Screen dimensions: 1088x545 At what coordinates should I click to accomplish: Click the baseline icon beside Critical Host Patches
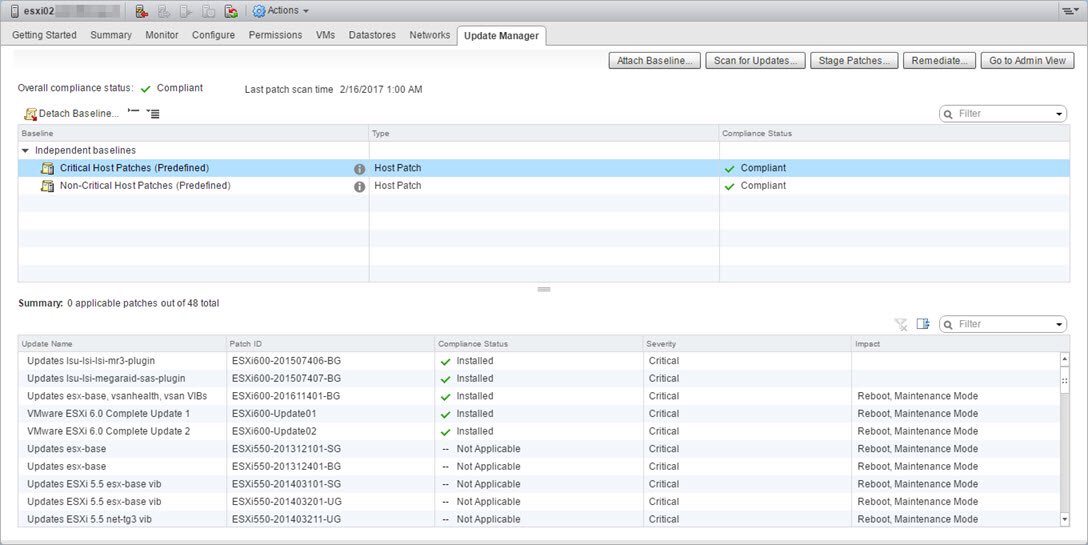47,168
